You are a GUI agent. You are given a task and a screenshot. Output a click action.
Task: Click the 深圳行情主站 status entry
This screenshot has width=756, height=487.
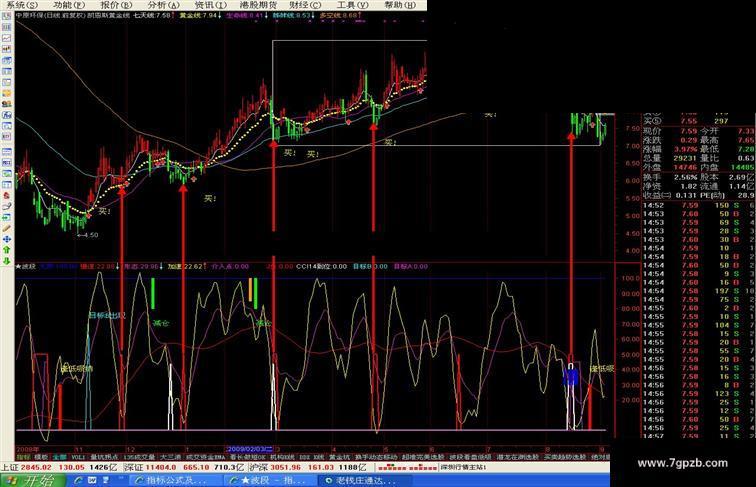[x=463, y=467]
